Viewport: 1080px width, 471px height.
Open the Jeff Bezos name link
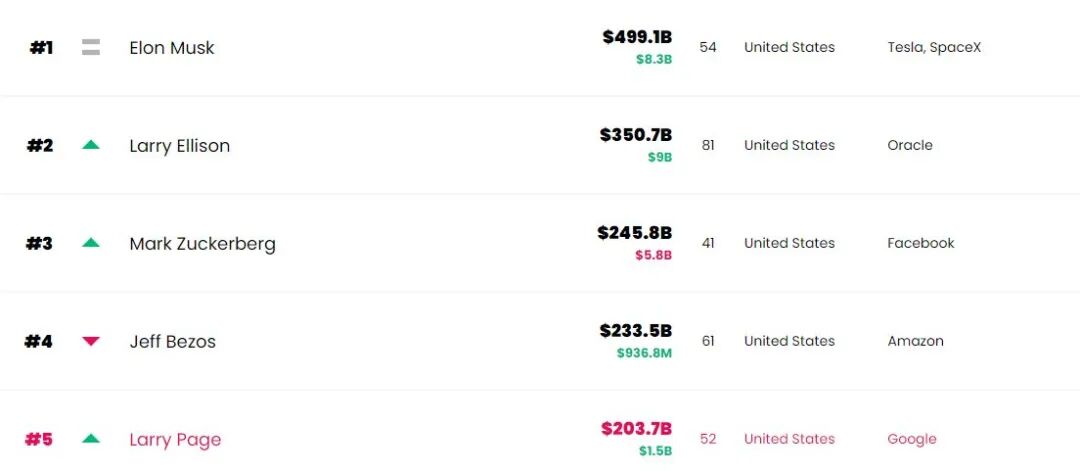(172, 342)
